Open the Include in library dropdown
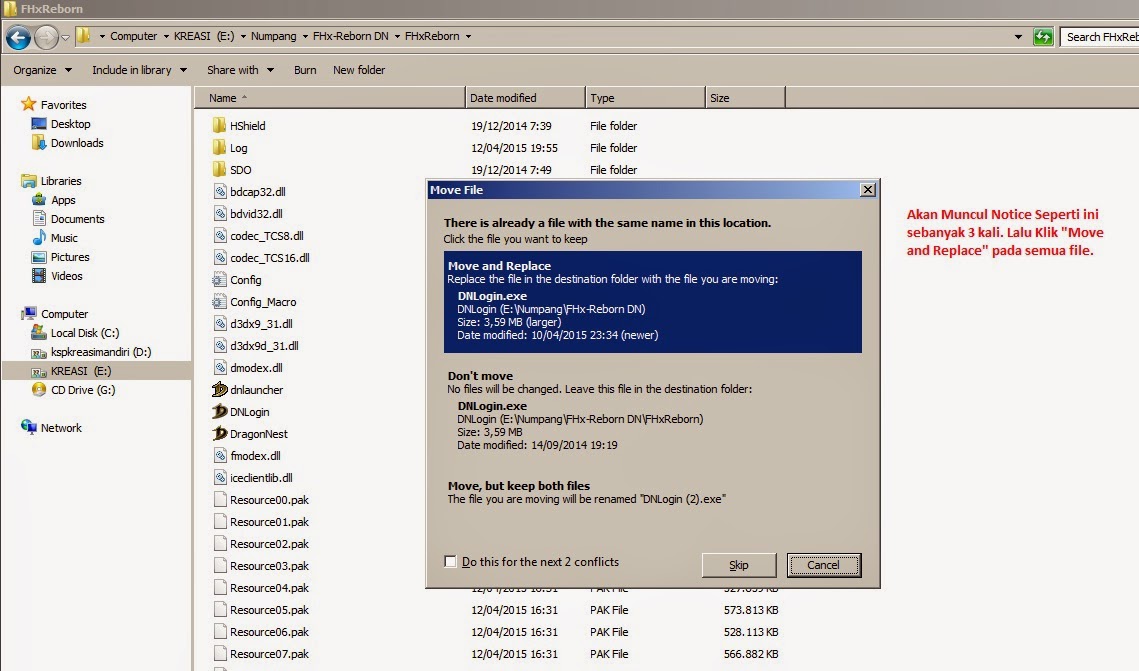Screen dimensions: 1139x671 coord(139,70)
